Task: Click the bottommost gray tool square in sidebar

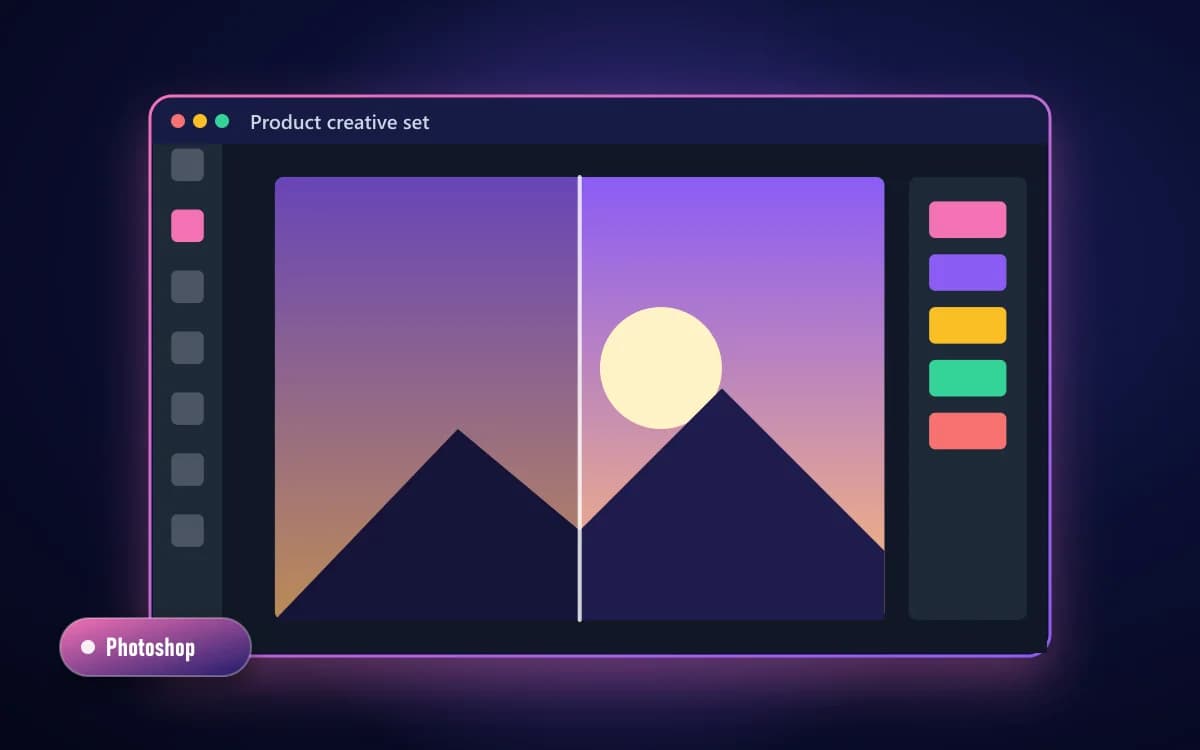Action: (x=187, y=531)
